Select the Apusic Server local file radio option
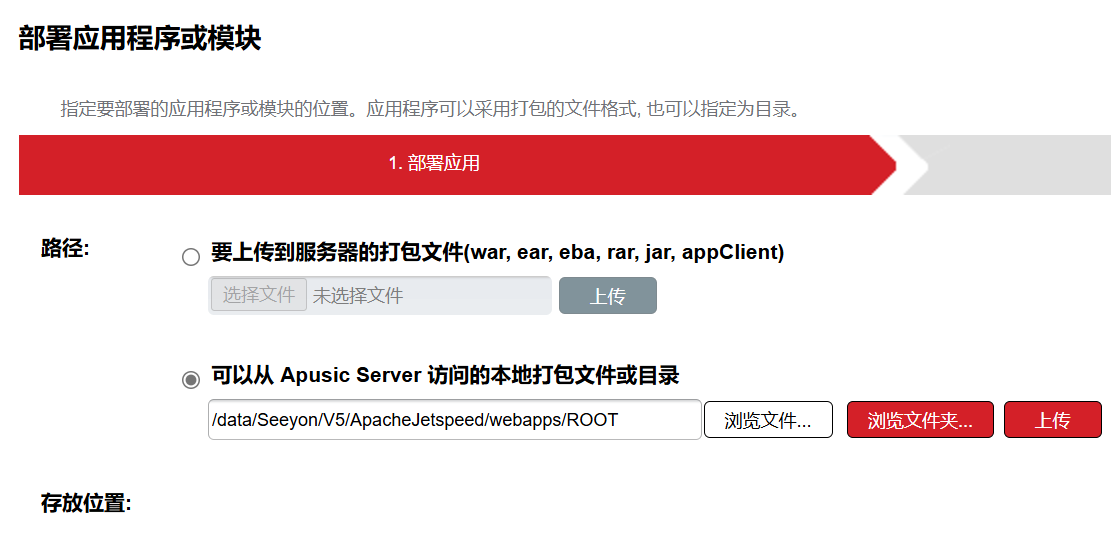This screenshot has height=549, width=1111. [191, 380]
